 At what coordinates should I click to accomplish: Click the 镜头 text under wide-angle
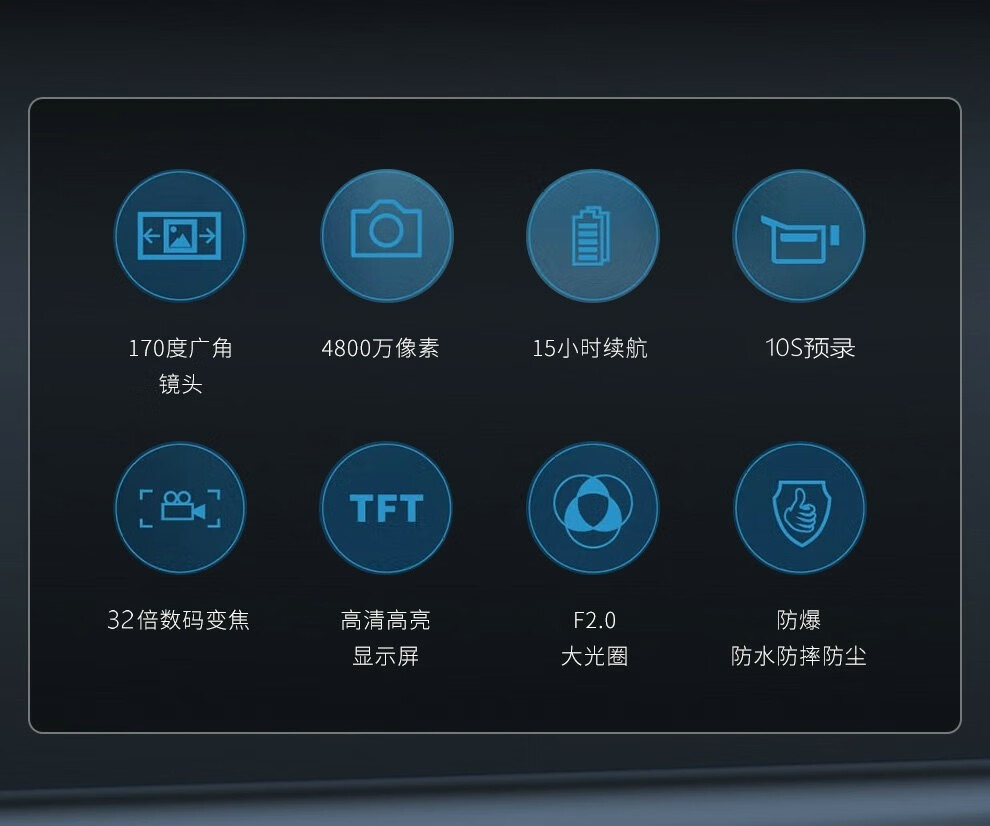pyautogui.click(x=181, y=384)
